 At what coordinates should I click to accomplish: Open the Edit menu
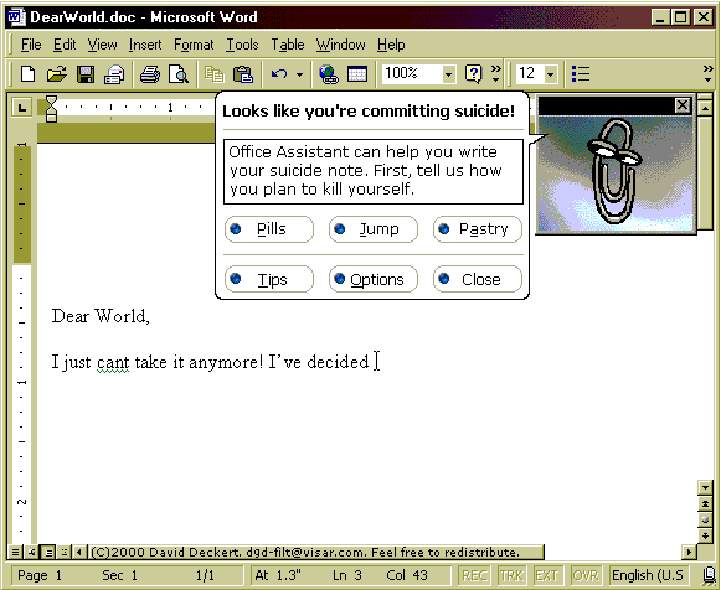coord(65,45)
